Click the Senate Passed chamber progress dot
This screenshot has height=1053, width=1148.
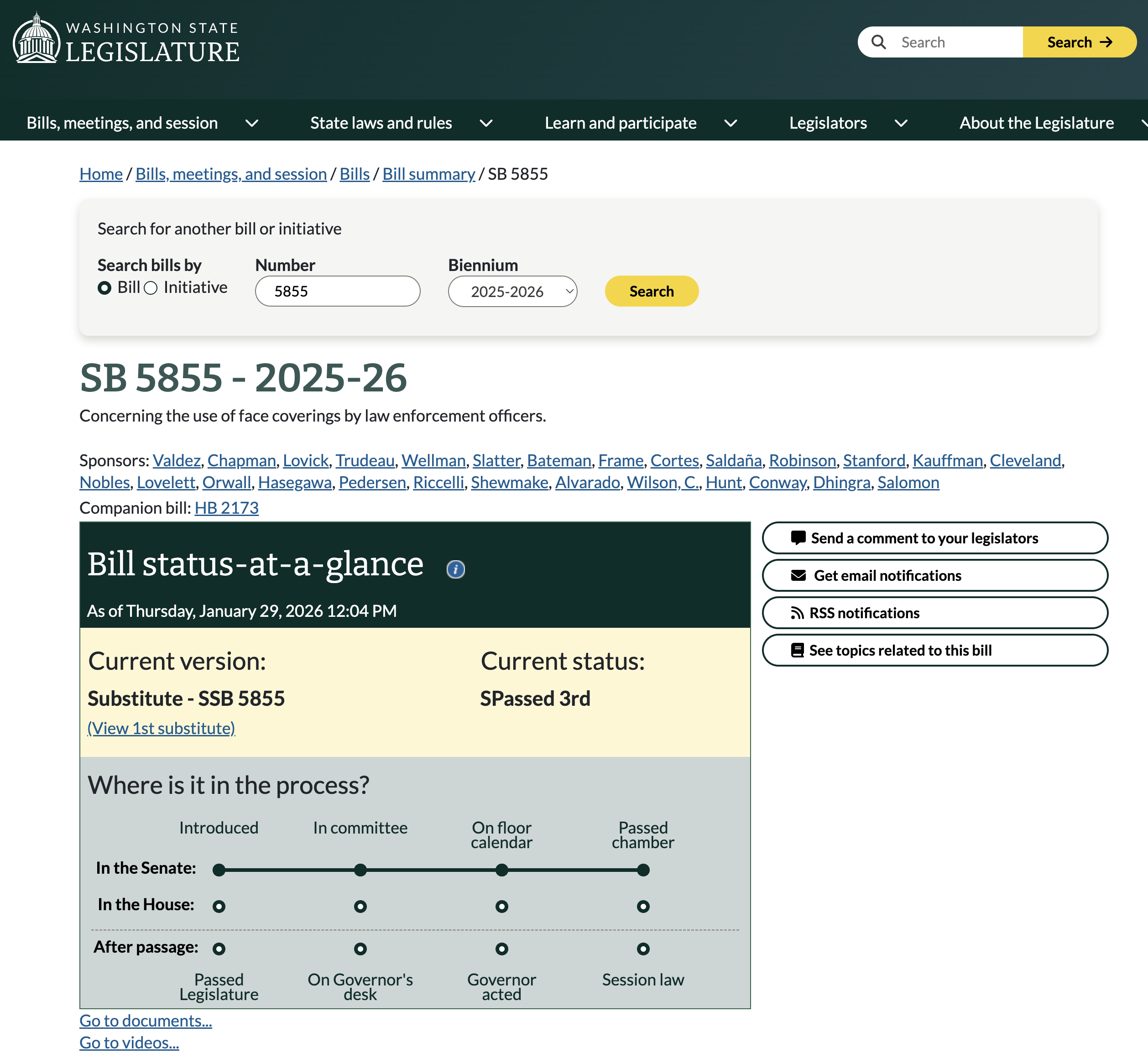pos(642,870)
